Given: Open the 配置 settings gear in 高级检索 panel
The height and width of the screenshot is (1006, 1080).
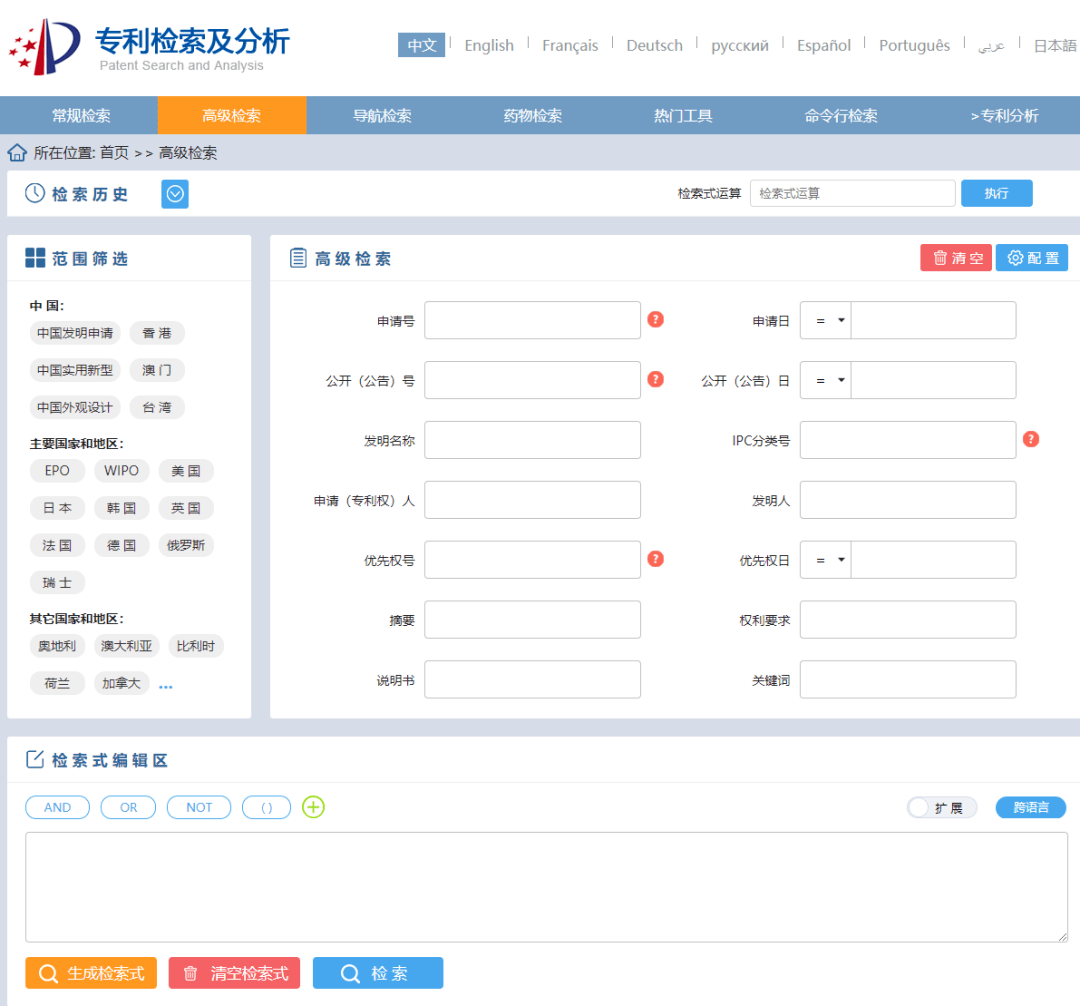Looking at the screenshot, I should (x=1032, y=257).
